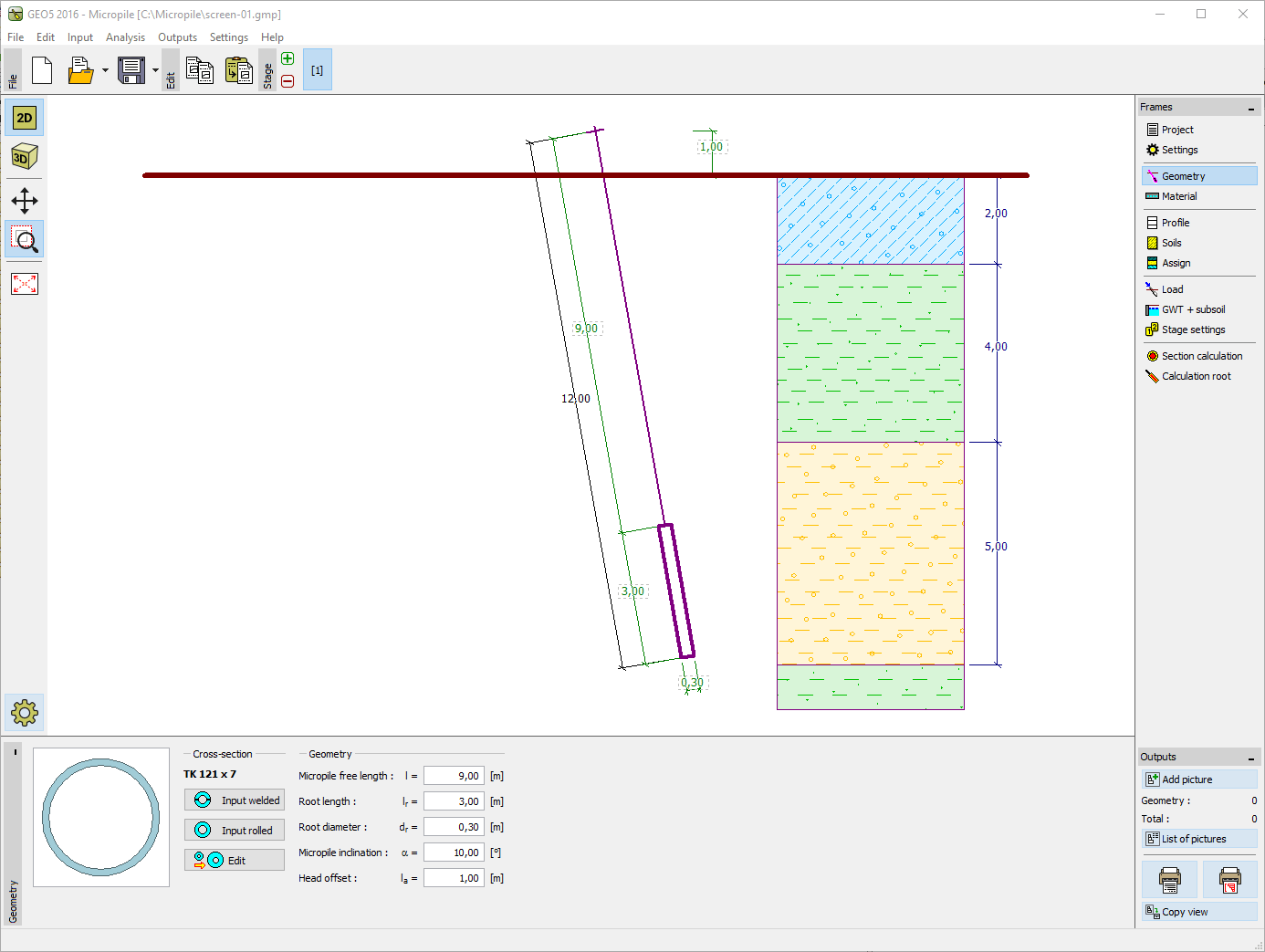Screen dimensions: 1265x952
Task: Add a new construction stage
Action: coord(287,59)
